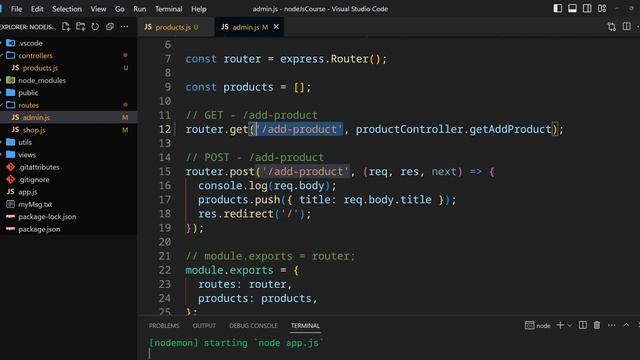Select admin.js in the Explorer tree

pyautogui.click(x=69, y=118)
